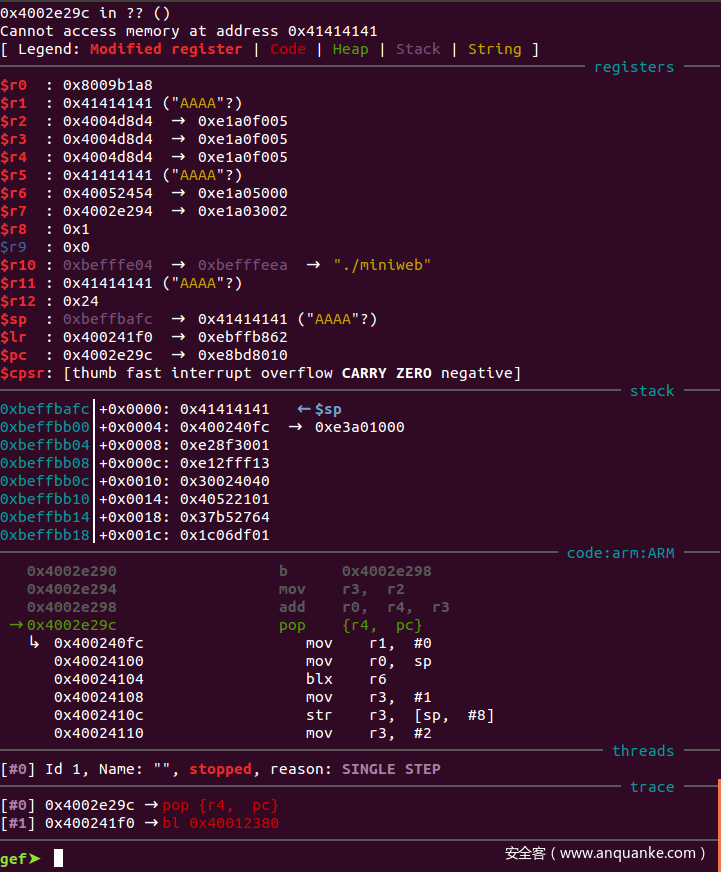The width and height of the screenshot is (721, 872).
Task: Click the trace section header
Action: tap(652, 787)
